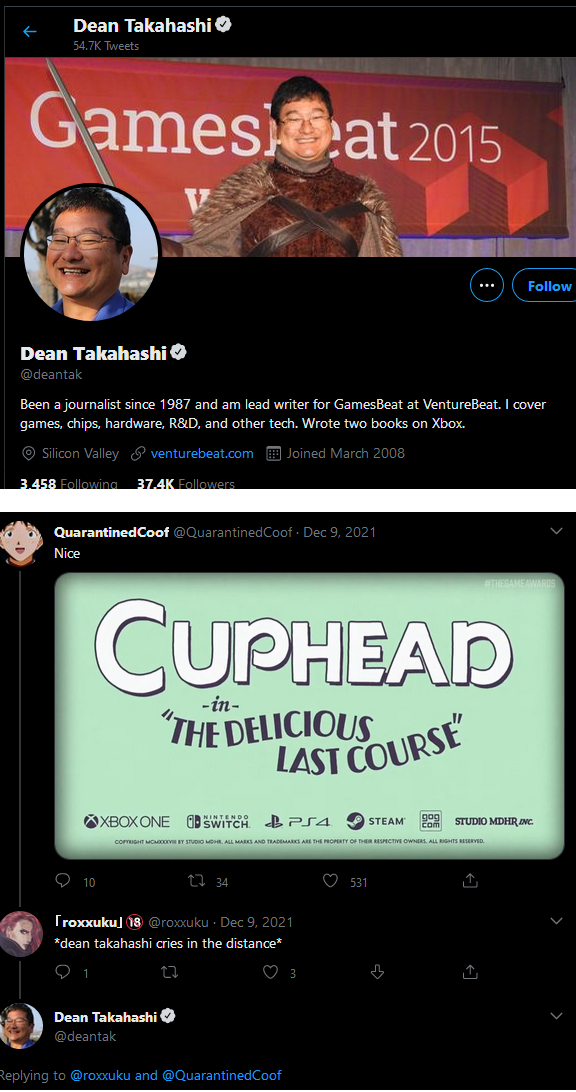Share roxxuku's tweet
The height and width of the screenshot is (1092, 576).
[x=470, y=972]
